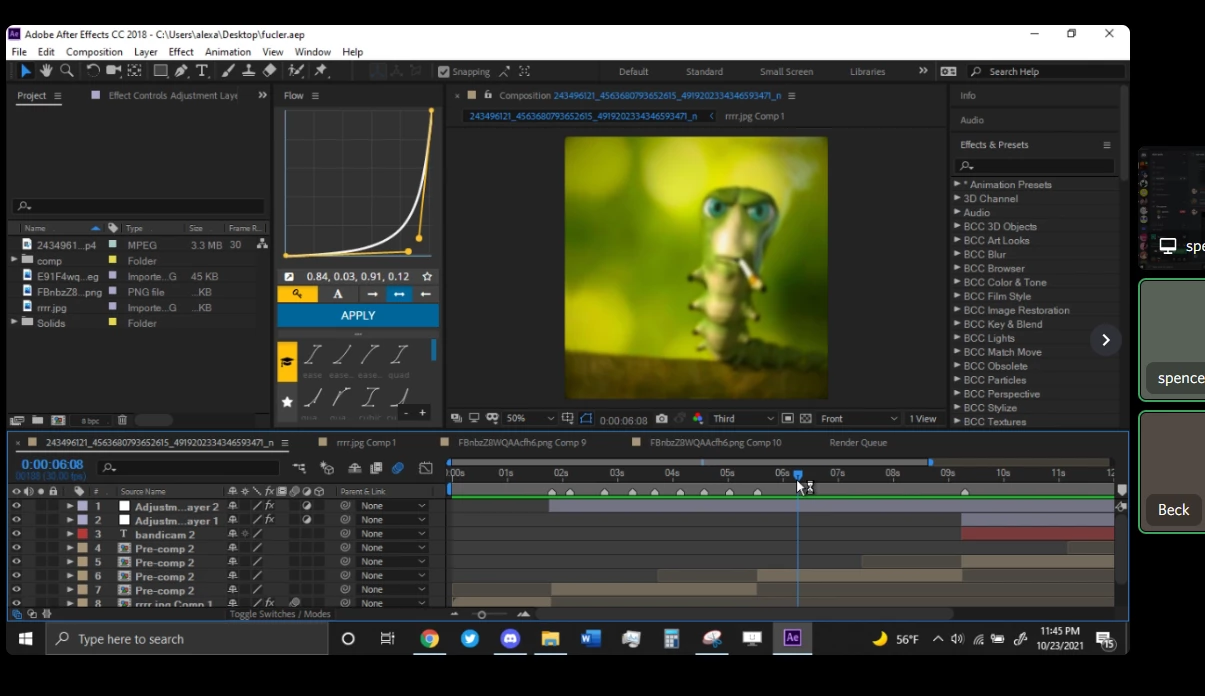The height and width of the screenshot is (696, 1205).
Task: Open parent dropdown for bandicam 2 layer
Action: 393,534
